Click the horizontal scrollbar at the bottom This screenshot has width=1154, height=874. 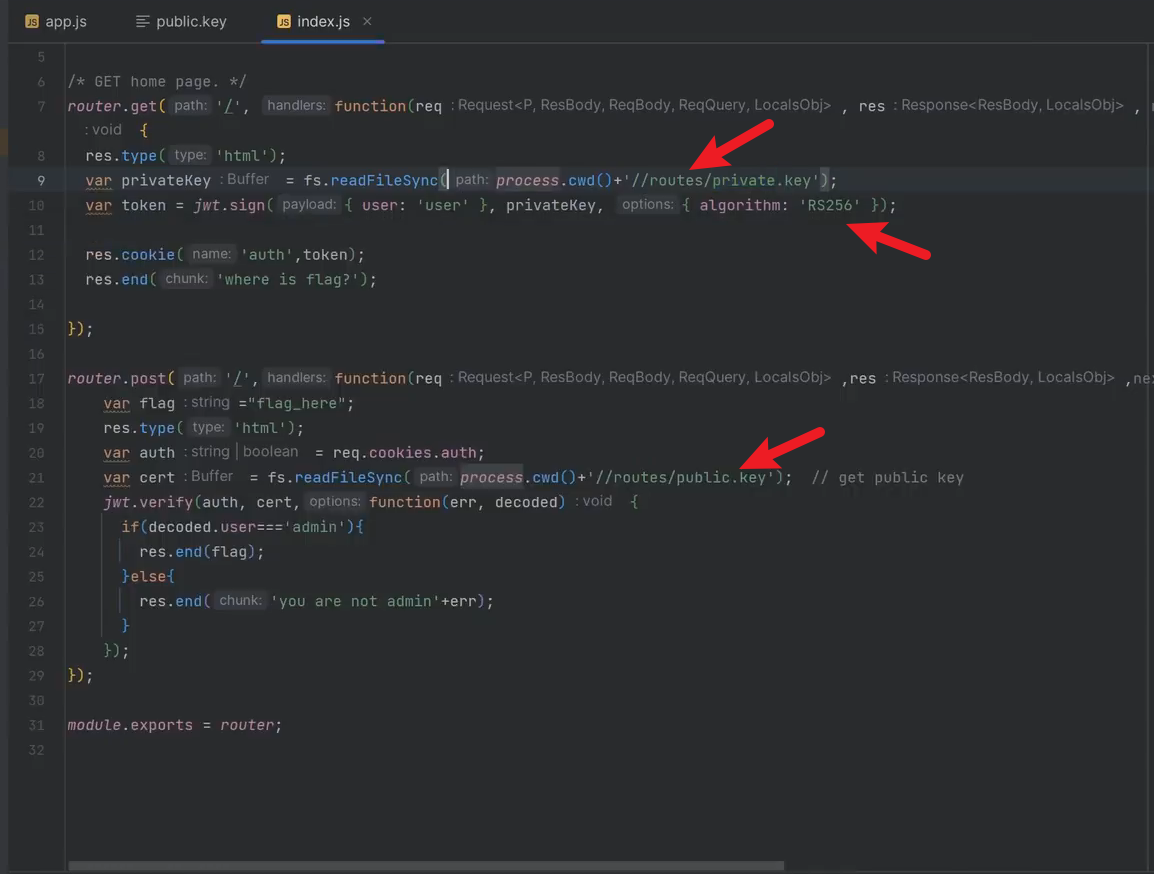(x=426, y=865)
